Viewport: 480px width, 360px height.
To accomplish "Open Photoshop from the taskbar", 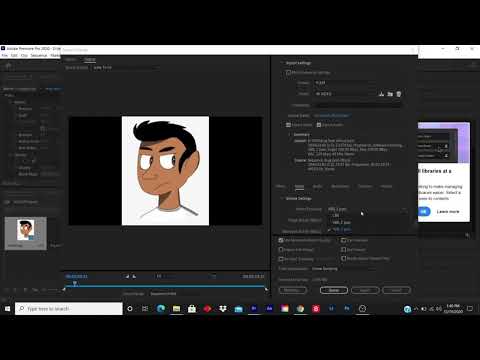I will click(347, 309).
